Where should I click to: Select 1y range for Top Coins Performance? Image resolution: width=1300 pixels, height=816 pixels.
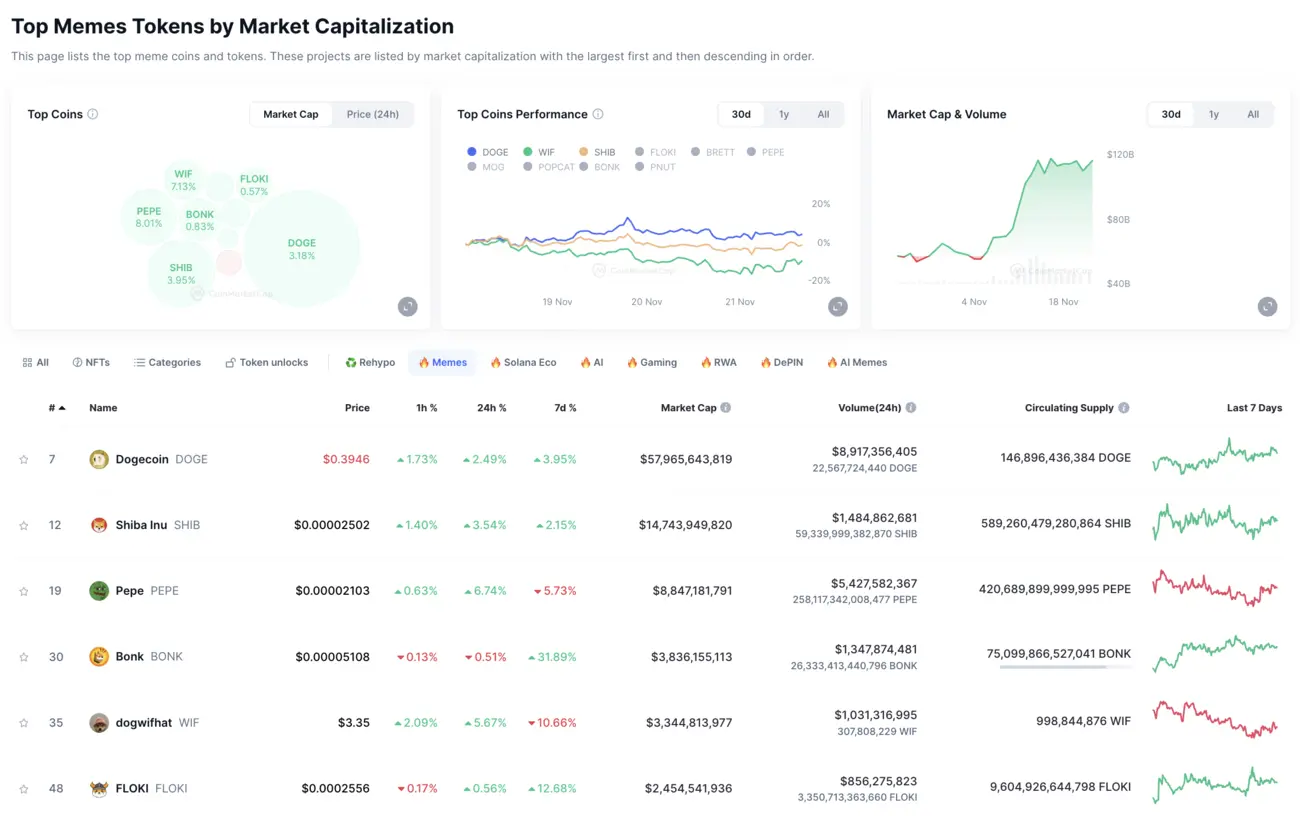[784, 114]
